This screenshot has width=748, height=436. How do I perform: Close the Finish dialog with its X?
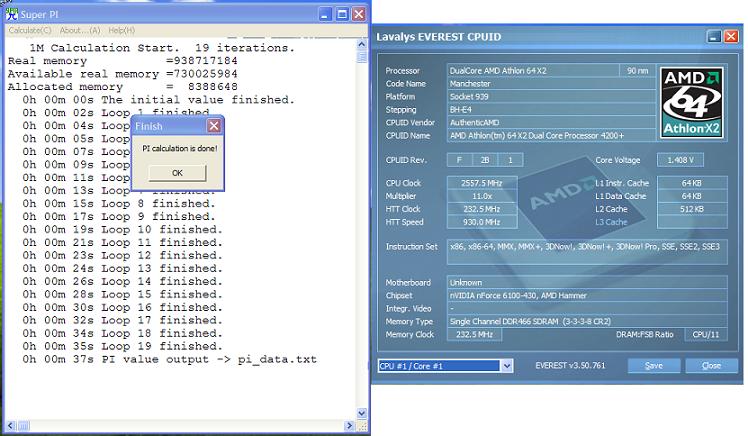click(x=214, y=126)
